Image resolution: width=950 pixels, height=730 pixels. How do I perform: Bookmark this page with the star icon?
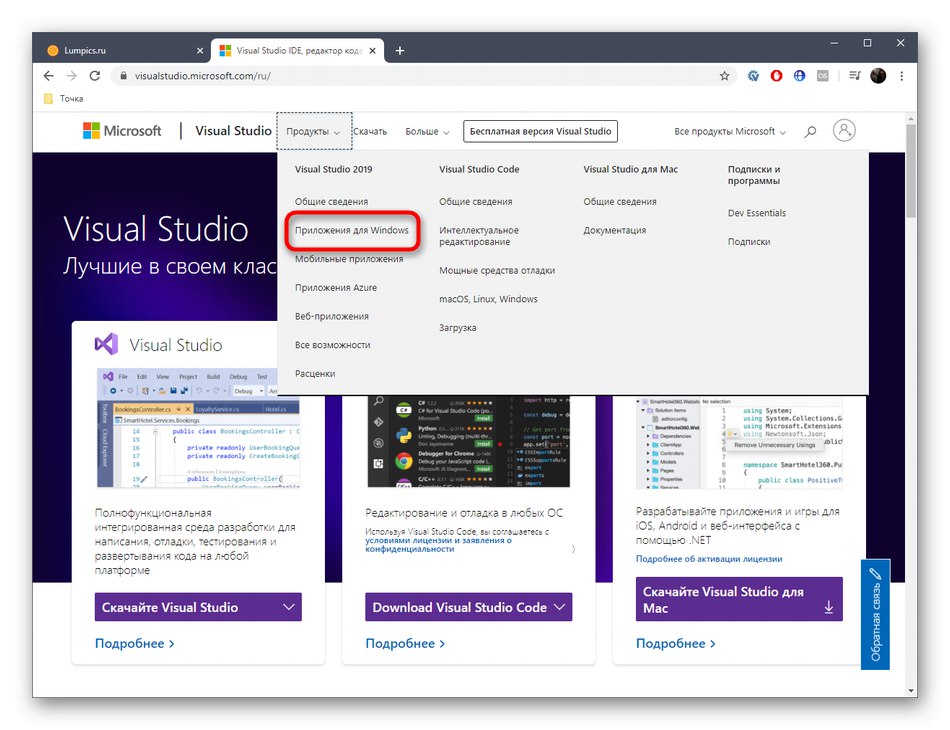coord(724,76)
